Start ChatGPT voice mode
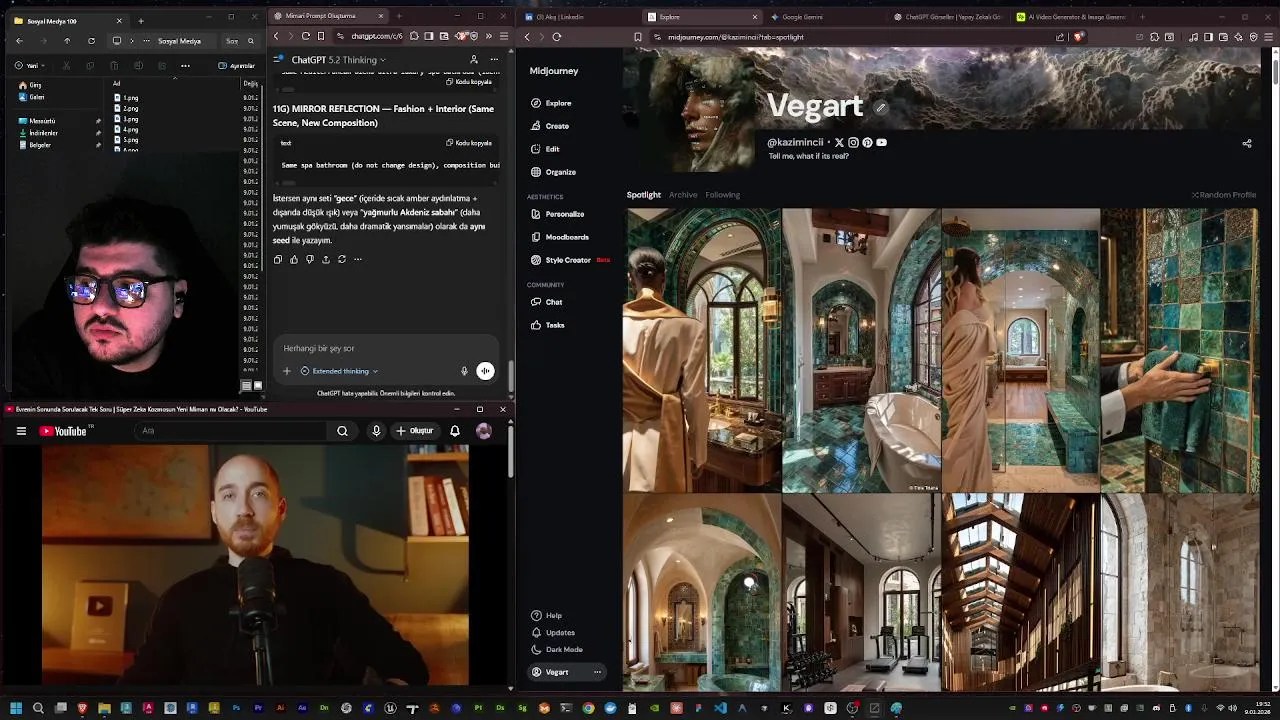The height and width of the screenshot is (720, 1280). click(x=485, y=371)
